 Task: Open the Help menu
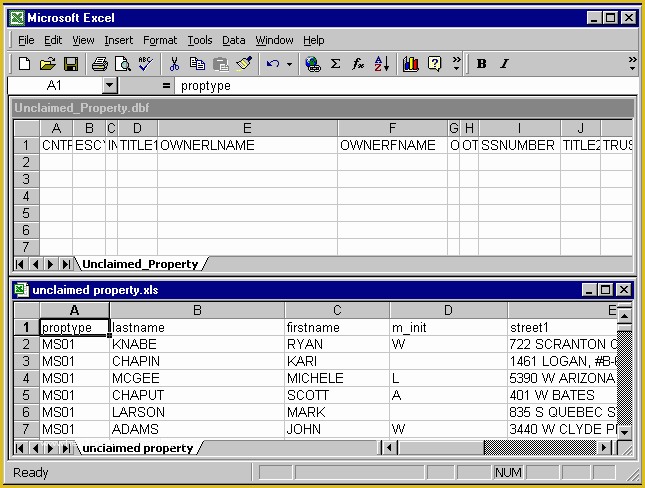pyautogui.click(x=314, y=40)
